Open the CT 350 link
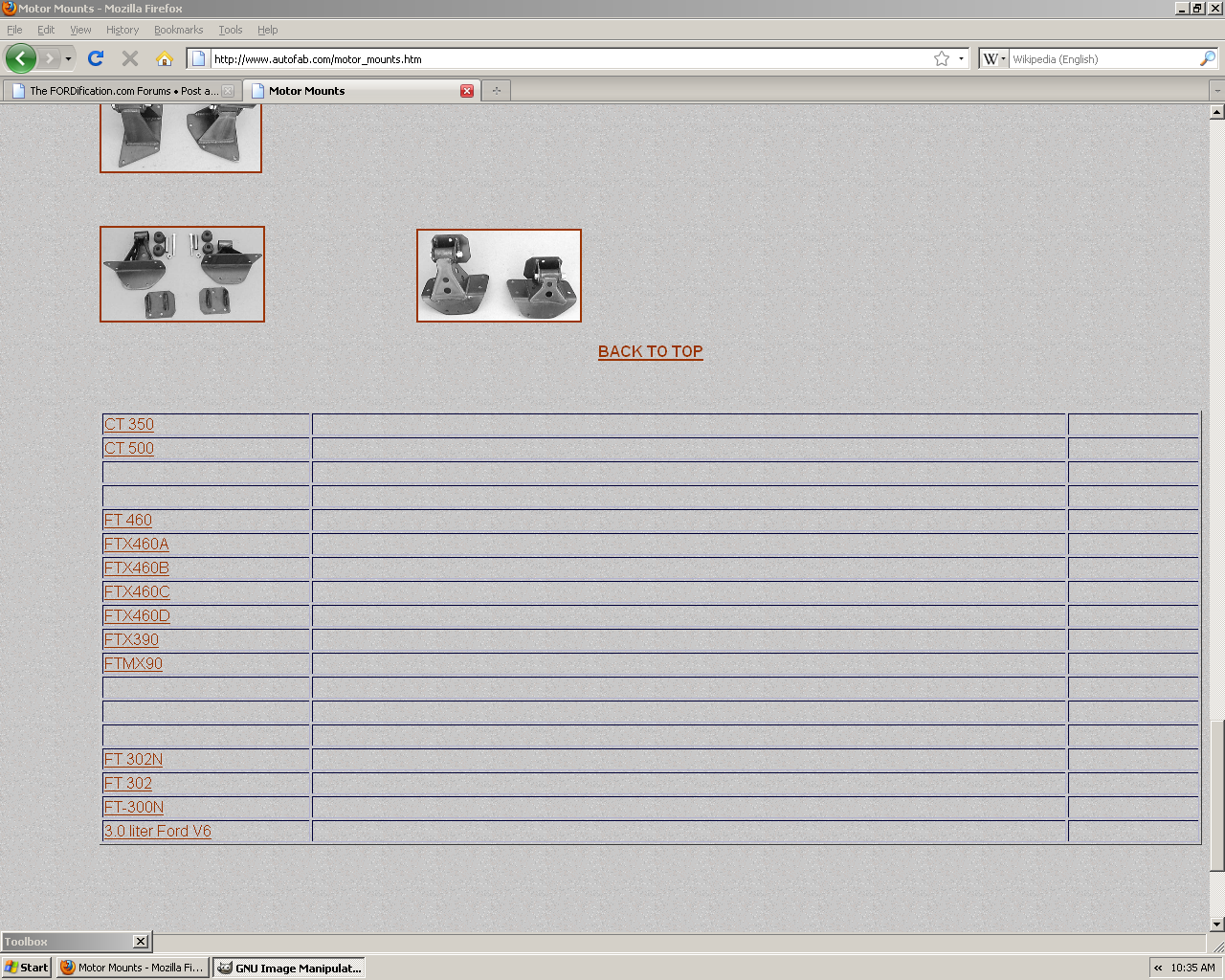The height and width of the screenshot is (980, 1225). pos(129,425)
